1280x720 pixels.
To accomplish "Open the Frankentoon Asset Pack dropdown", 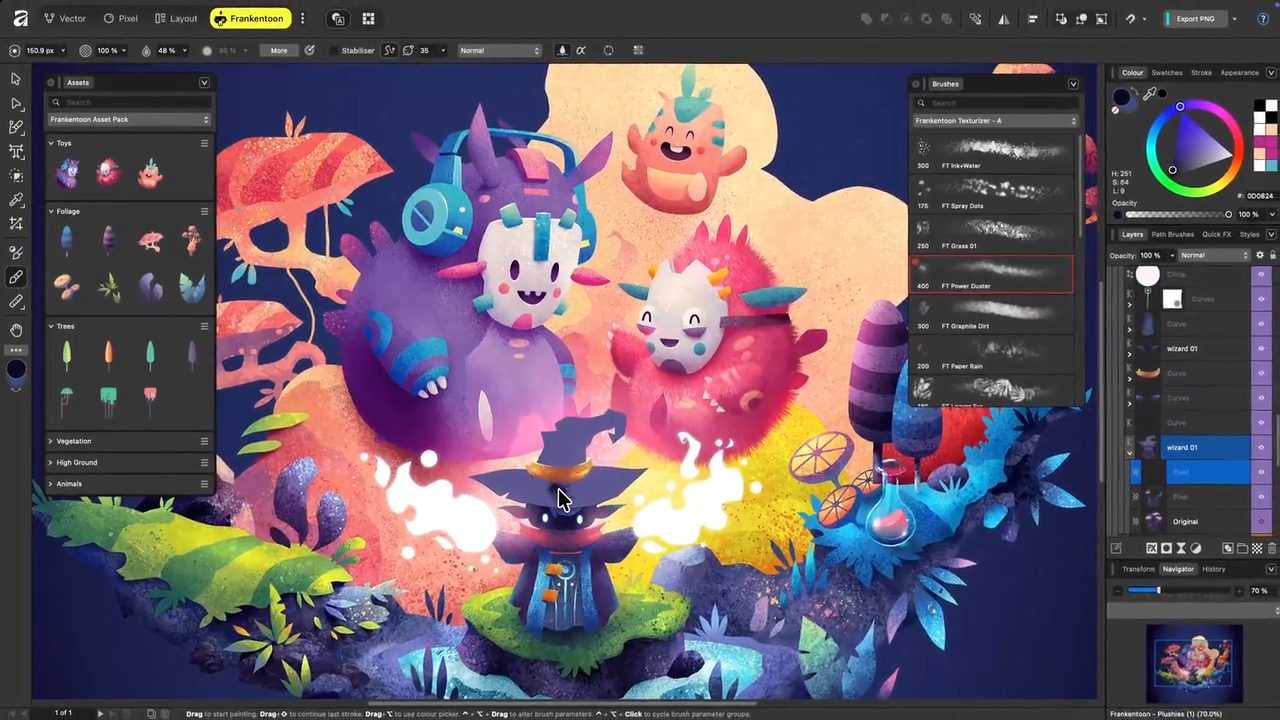I will coord(129,119).
